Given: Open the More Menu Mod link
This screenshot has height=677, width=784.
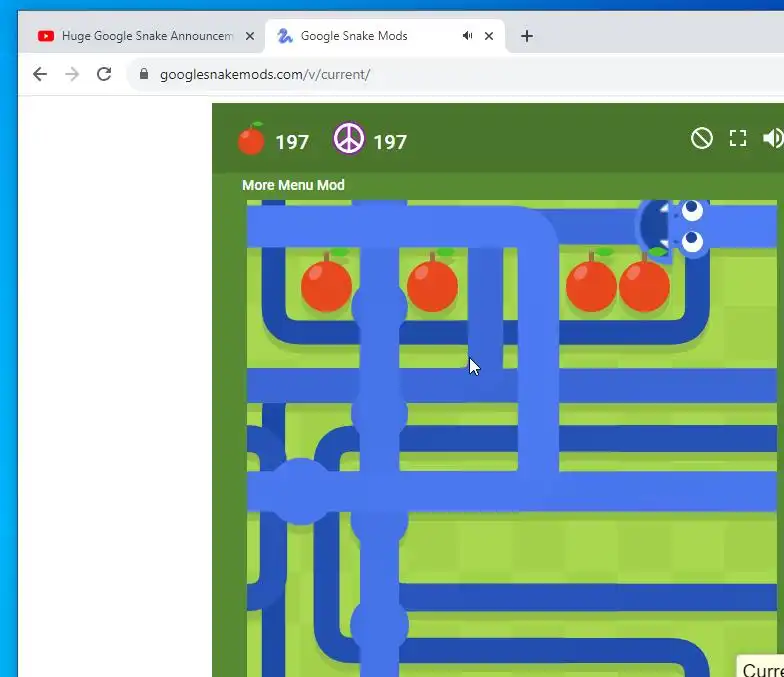Looking at the screenshot, I should (293, 185).
